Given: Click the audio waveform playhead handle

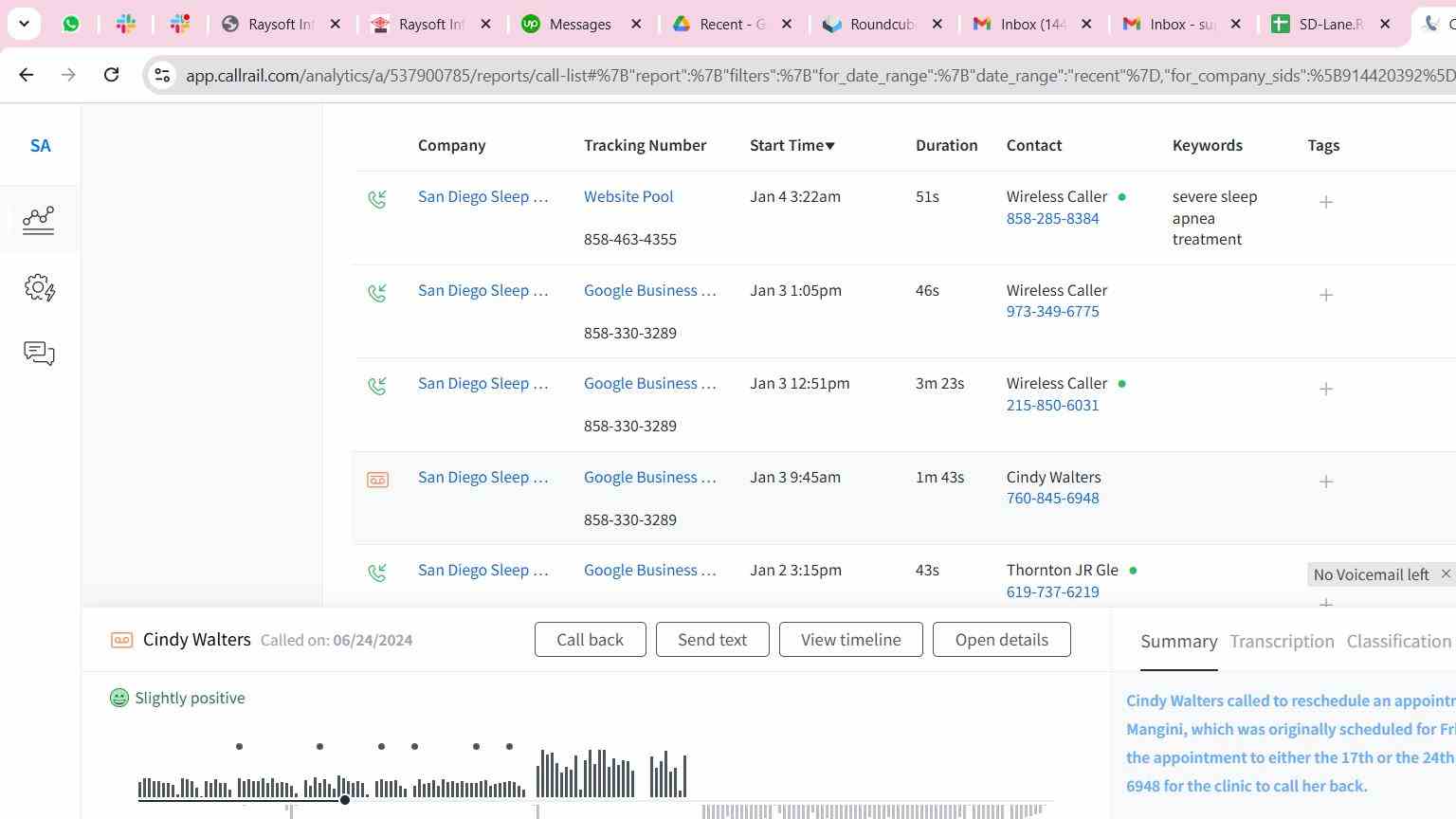Looking at the screenshot, I should (345, 800).
